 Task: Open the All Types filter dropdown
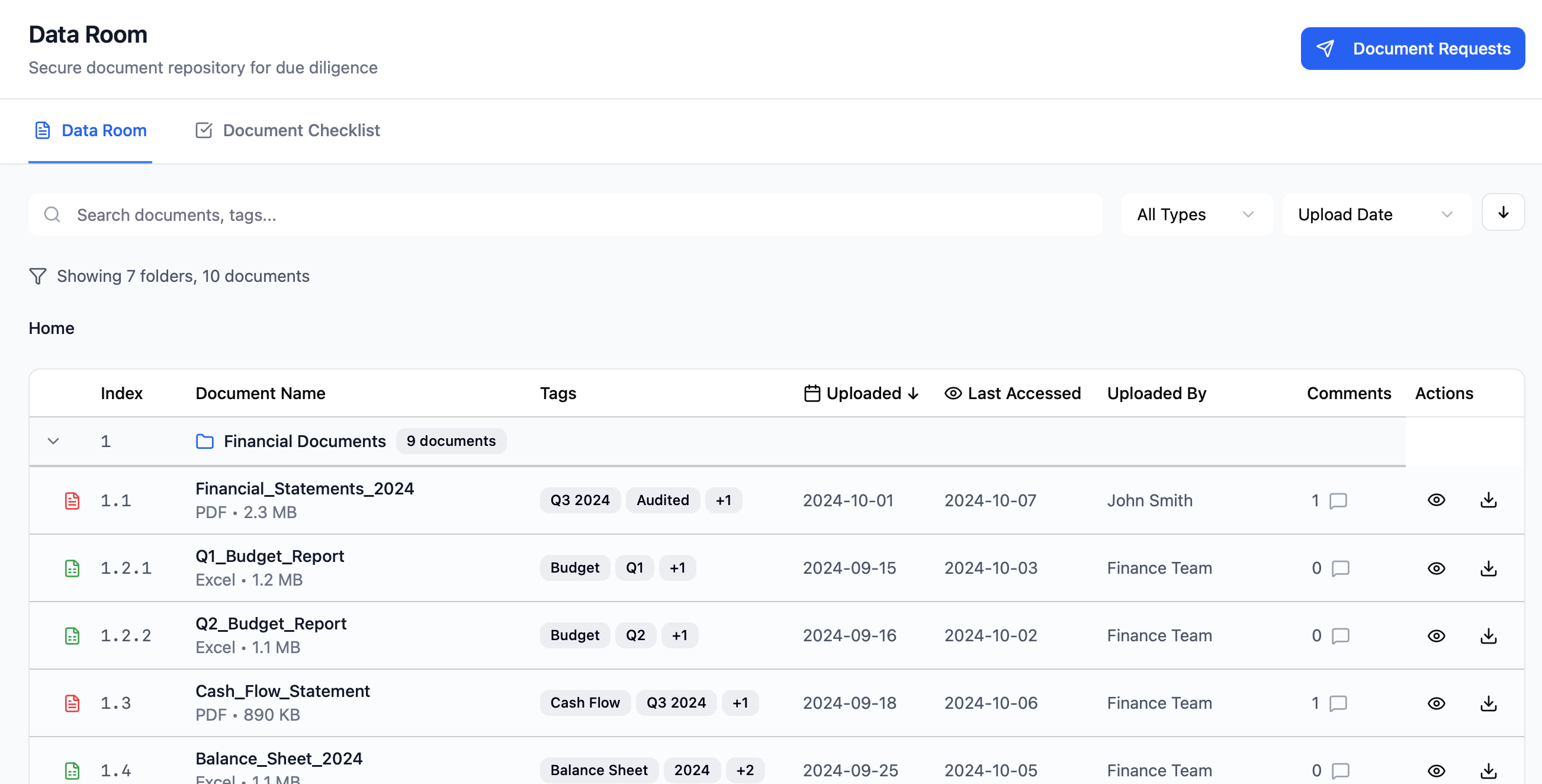point(1196,214)
